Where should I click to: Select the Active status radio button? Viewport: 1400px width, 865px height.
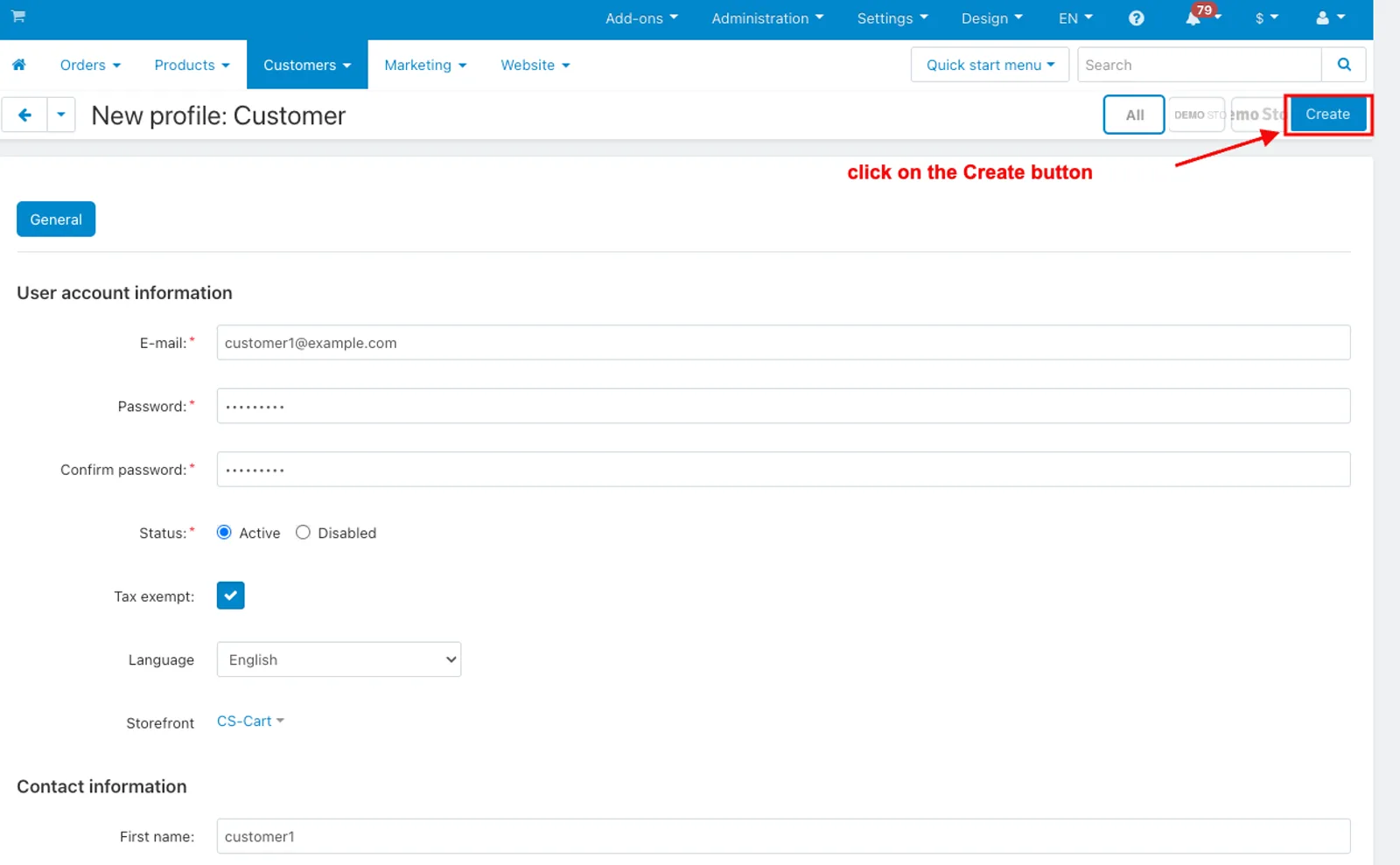coord(224,533)
